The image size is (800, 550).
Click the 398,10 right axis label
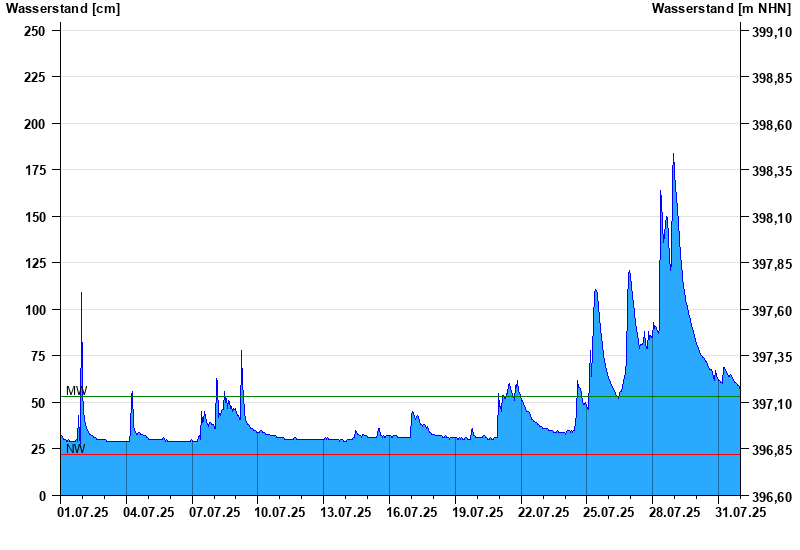click(772, 218)
